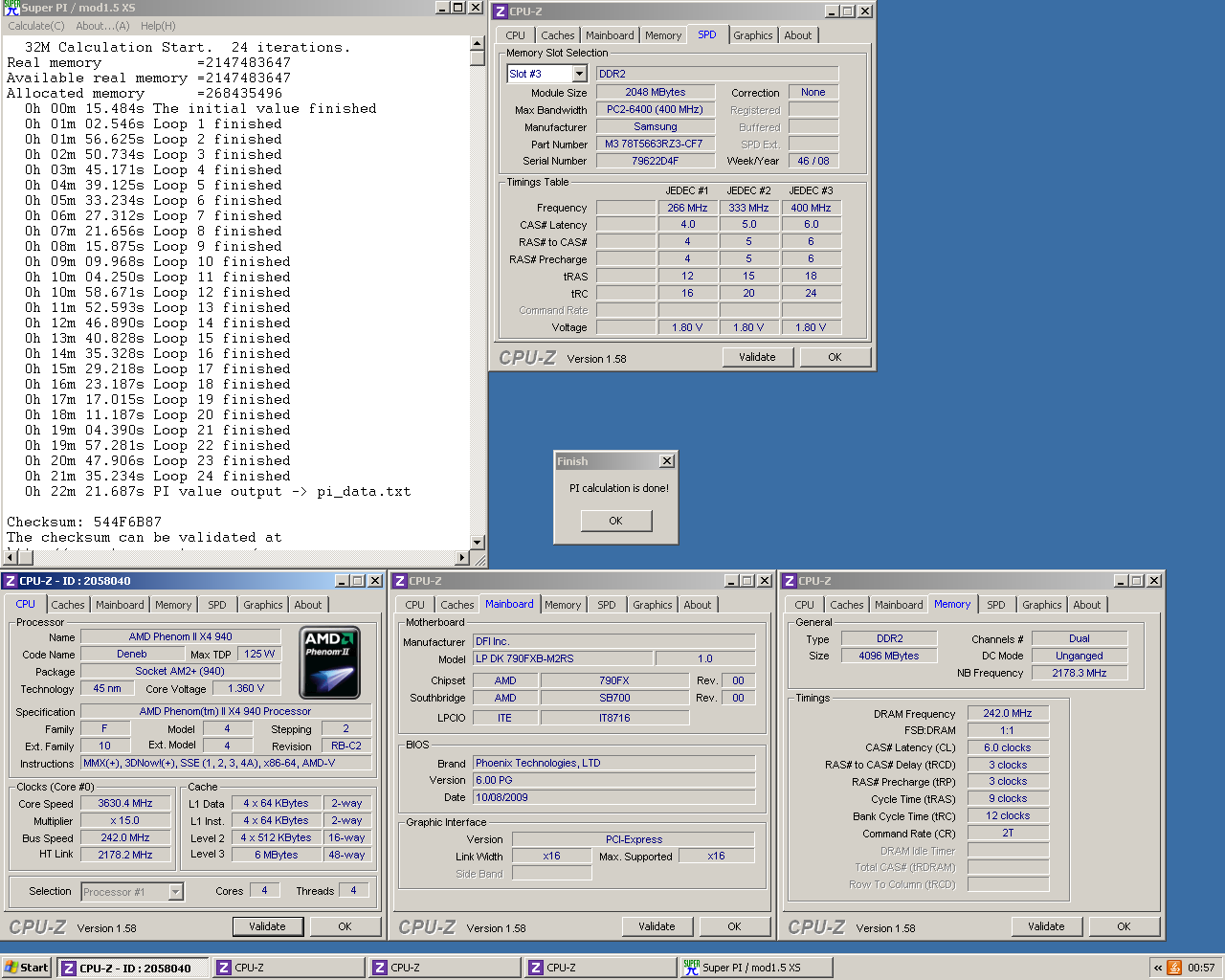Click the BIOS date 10/08/2009 field
The height and width of the screenshot is (980, 1225).
613,797
